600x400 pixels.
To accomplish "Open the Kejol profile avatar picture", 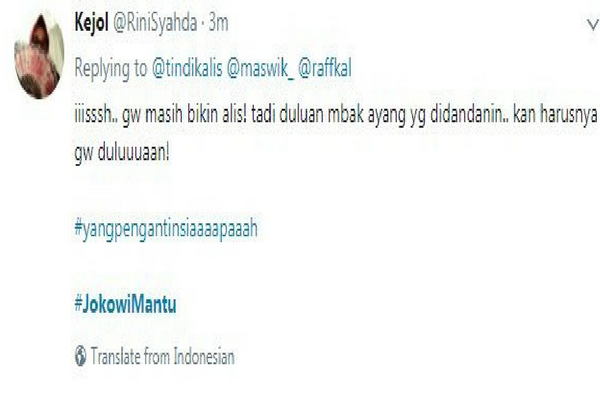I will point(39,56).
